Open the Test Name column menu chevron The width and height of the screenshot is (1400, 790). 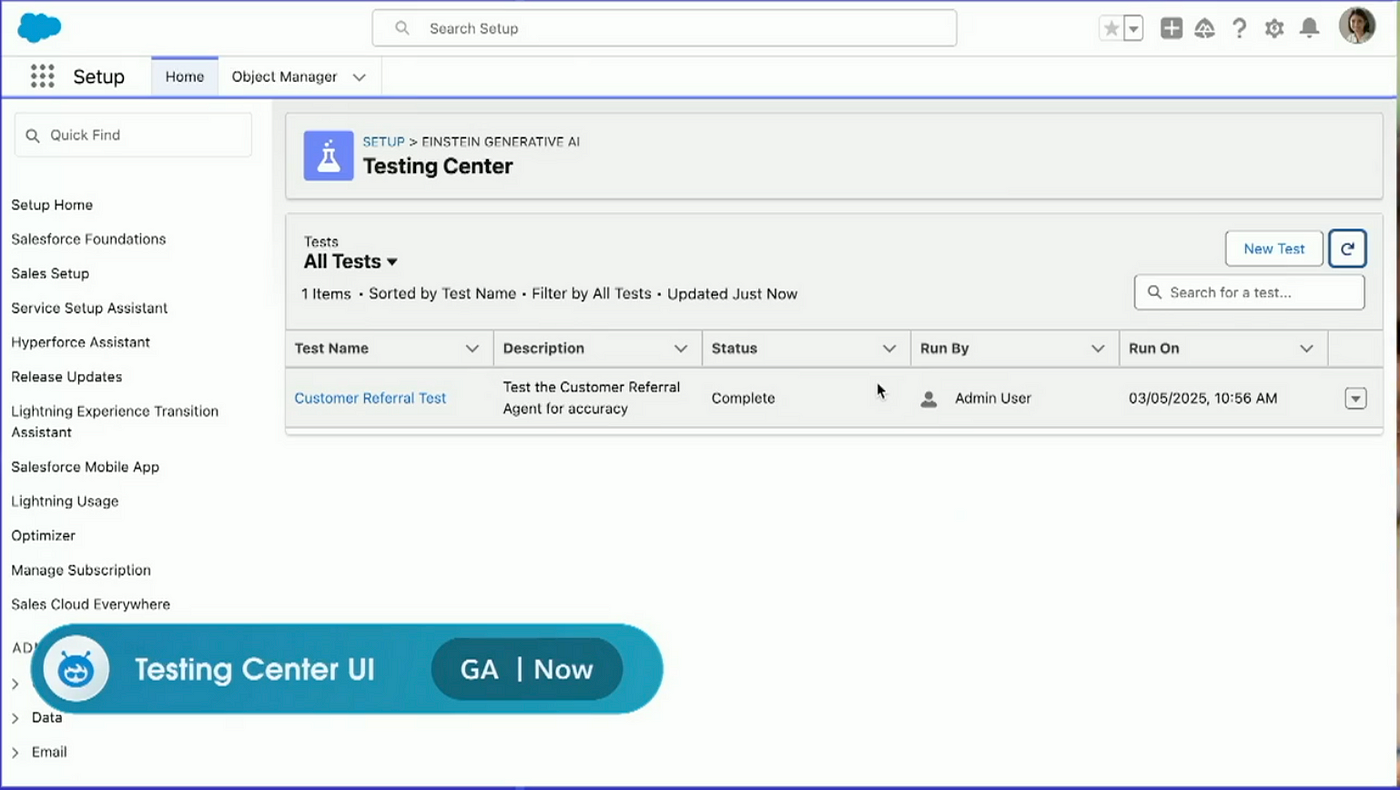coord(472,348)
